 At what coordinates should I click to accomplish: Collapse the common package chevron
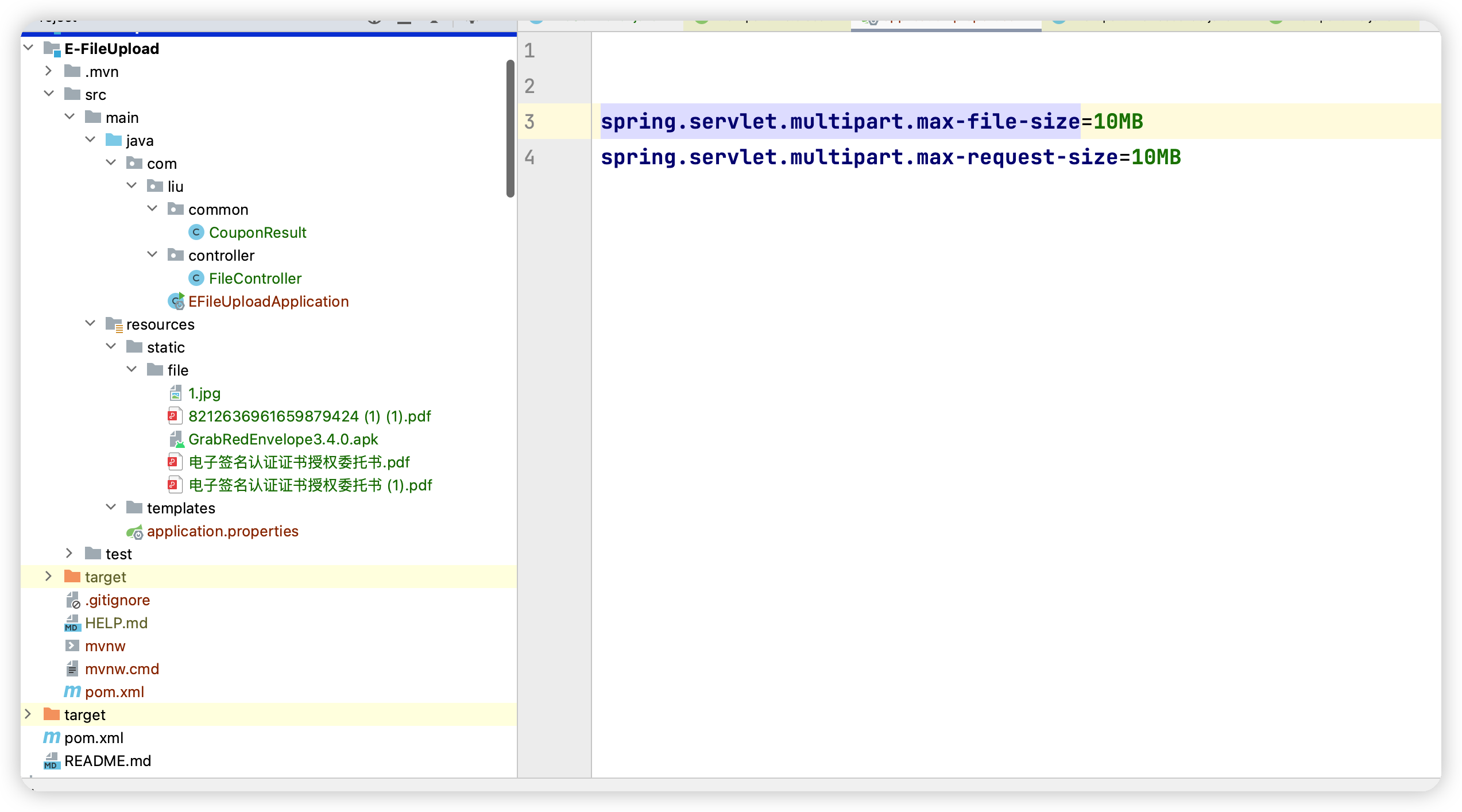tap(152, 208)
